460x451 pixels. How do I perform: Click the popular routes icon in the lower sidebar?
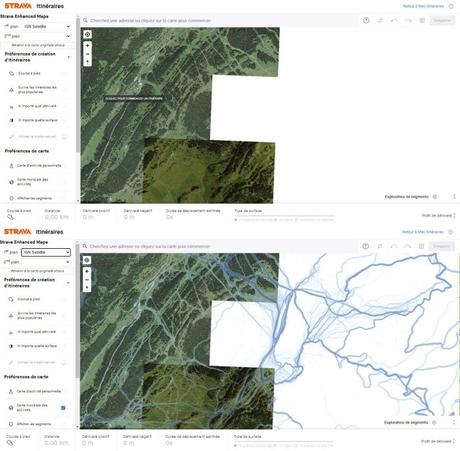point(11,316)
